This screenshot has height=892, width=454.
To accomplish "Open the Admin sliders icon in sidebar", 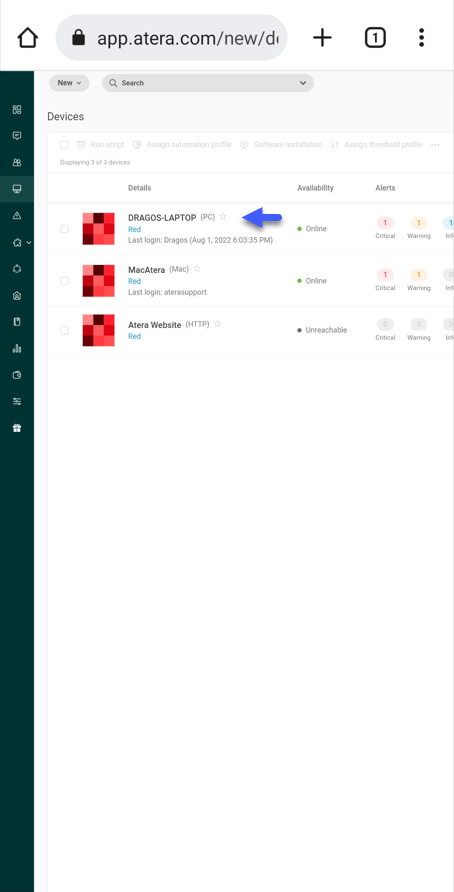I will (17, 402).
